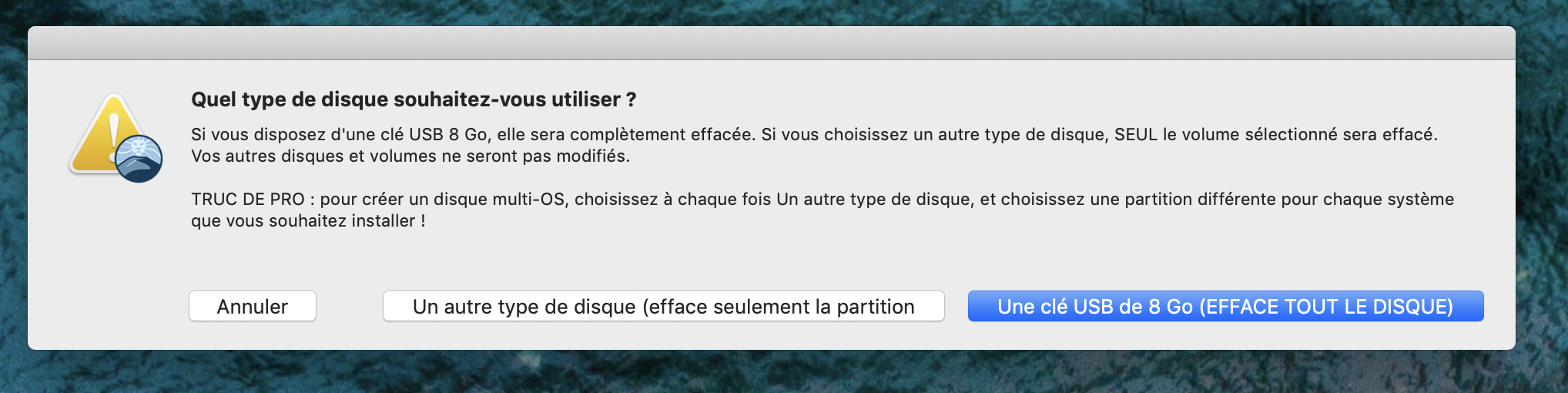Click the line 'que vous souhaitez installer !'
Viewport: 1568px width, 393px height.
(308, 220)
